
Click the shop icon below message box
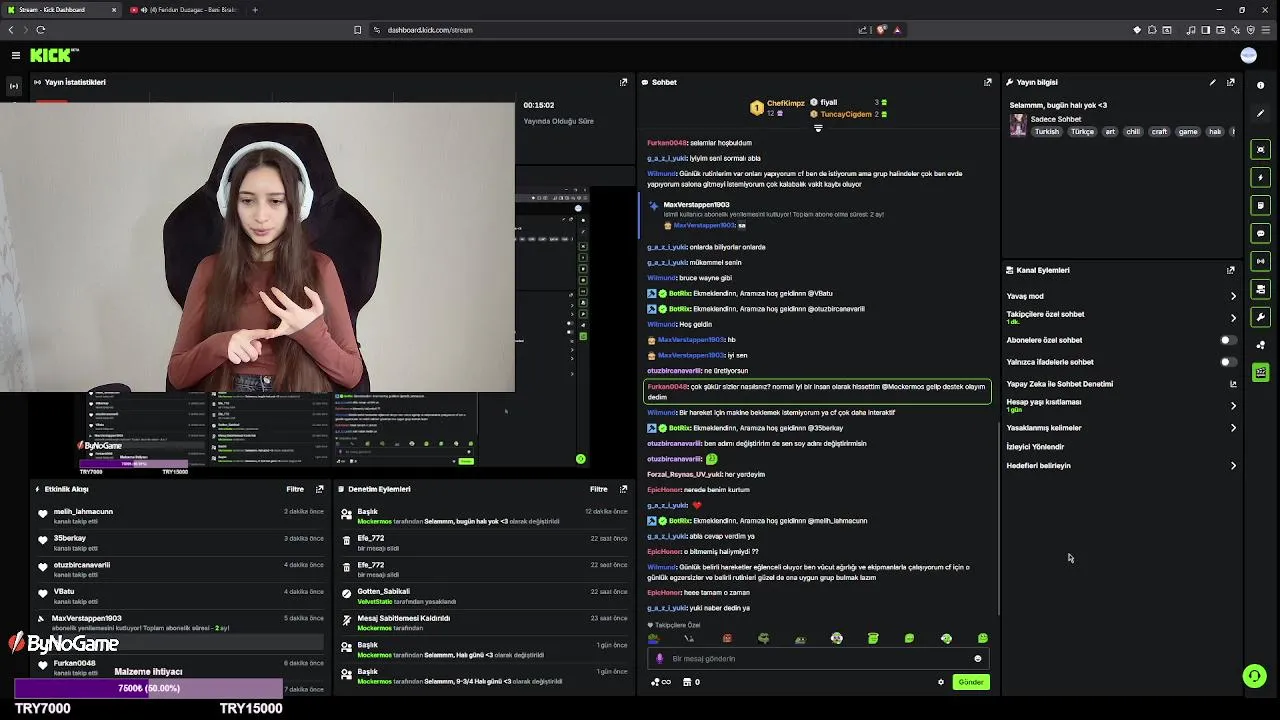[x=687, y=682]
